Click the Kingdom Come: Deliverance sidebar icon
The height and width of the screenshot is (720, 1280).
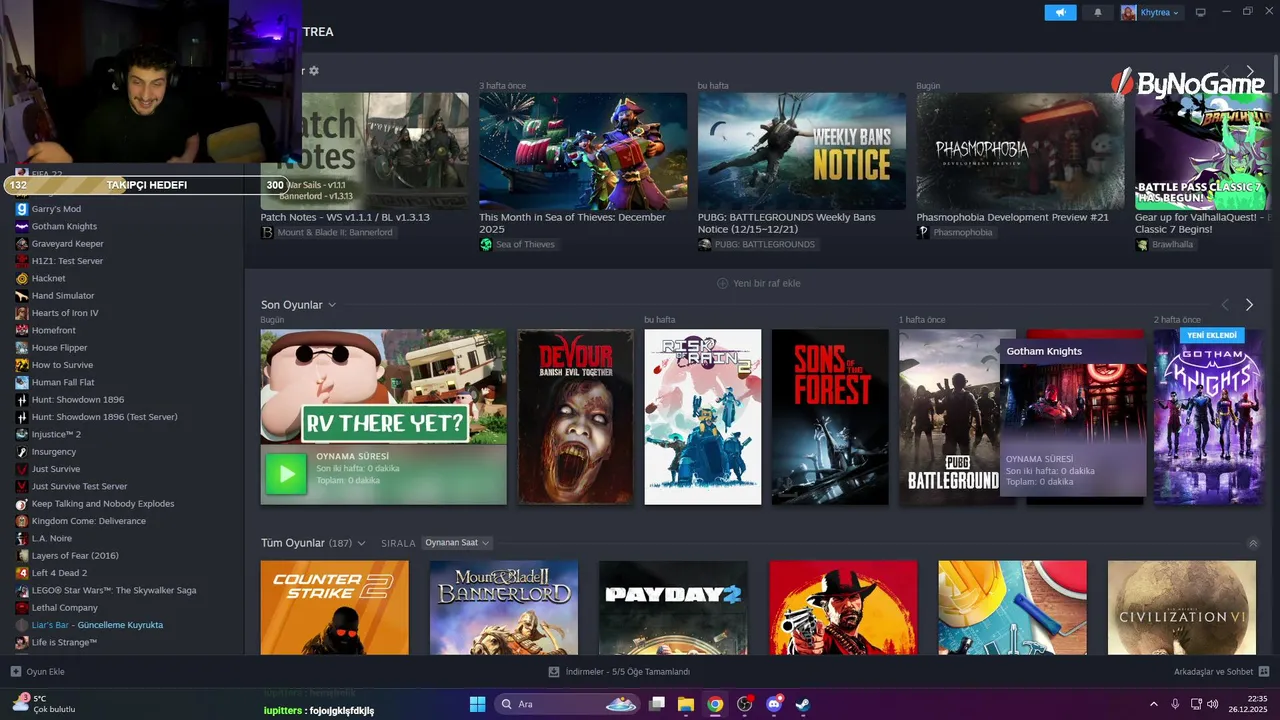[x=22, y=521]
